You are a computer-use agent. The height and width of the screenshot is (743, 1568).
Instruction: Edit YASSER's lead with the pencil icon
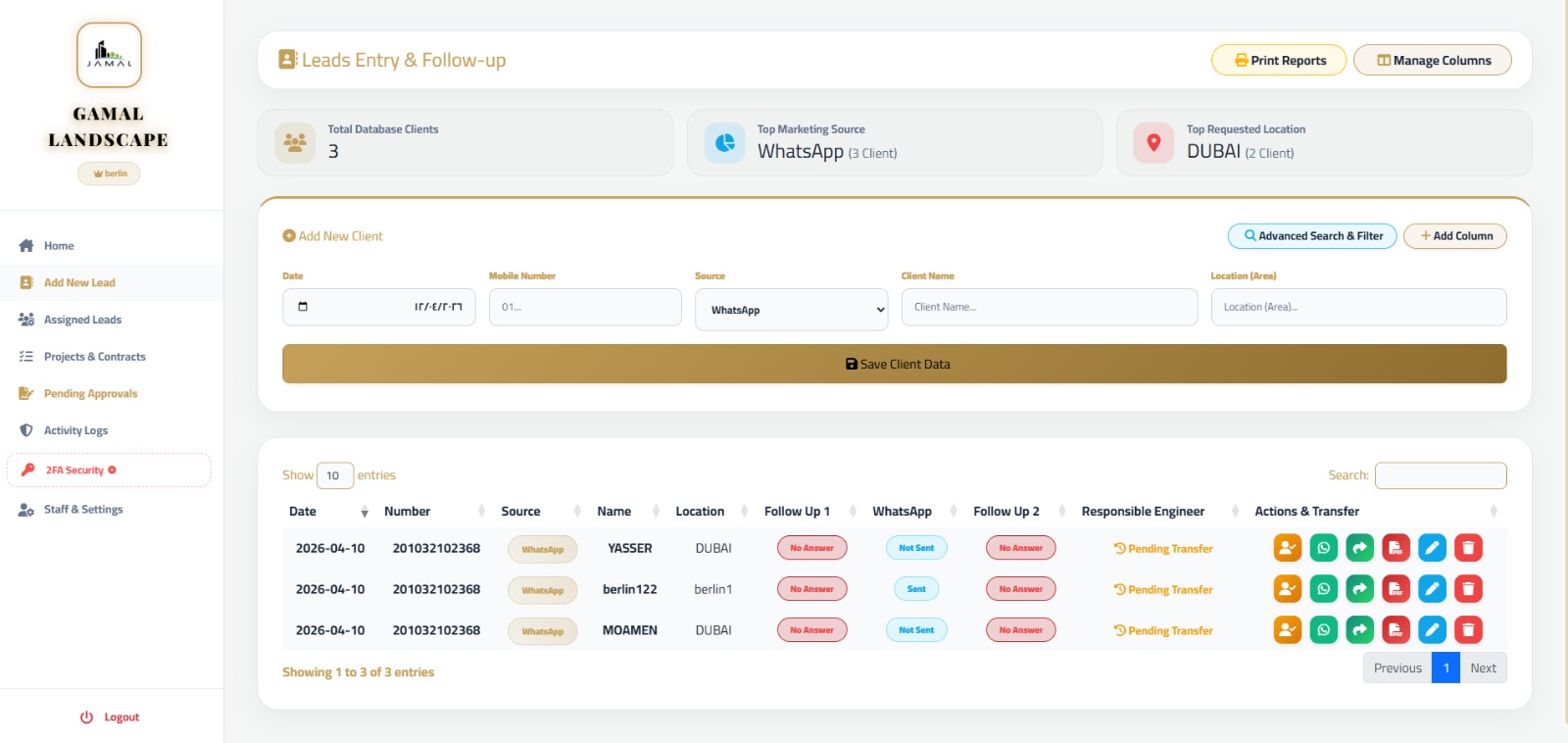coord(1432,548)
